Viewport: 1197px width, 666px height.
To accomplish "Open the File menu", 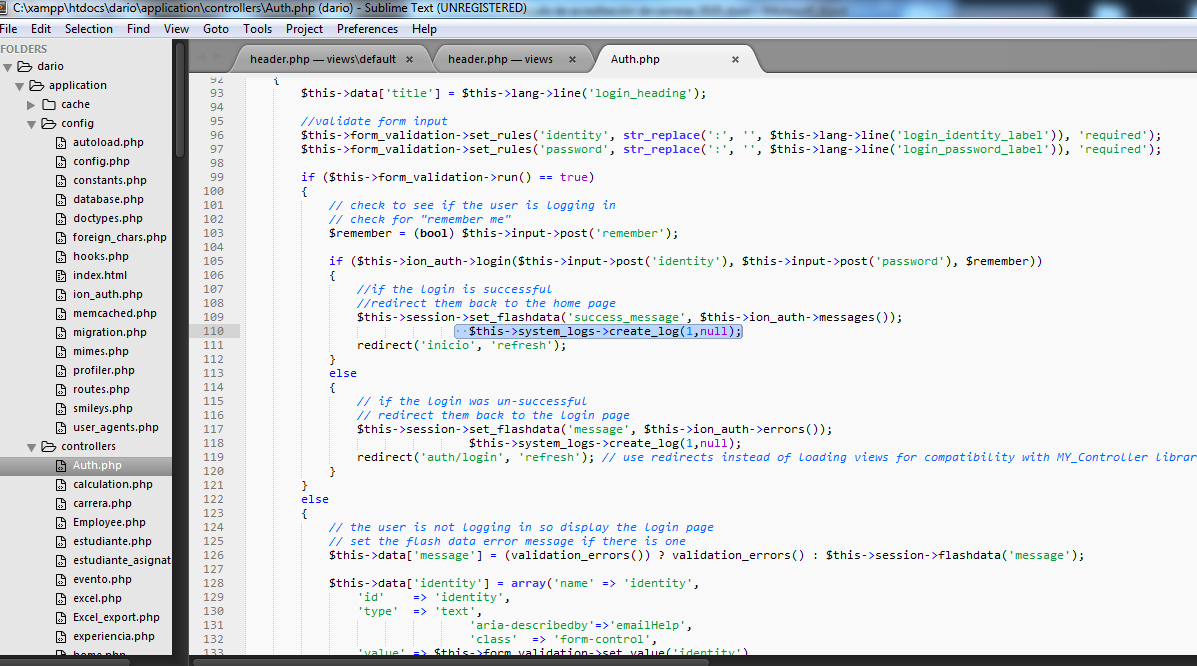I will click(x=8, y=29).
